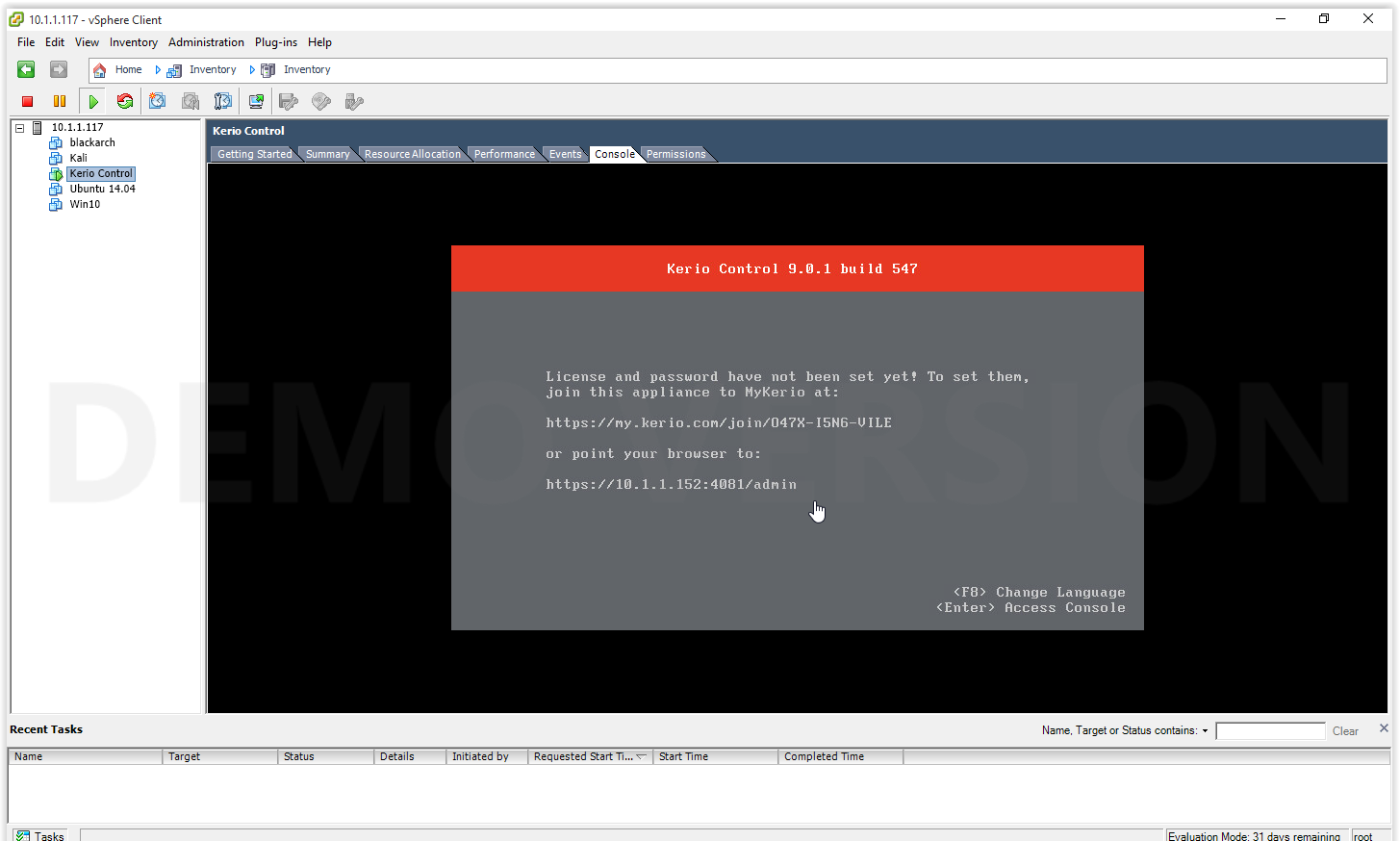
Task: Click the floppy device connection icon
Action: coord(289,101)
